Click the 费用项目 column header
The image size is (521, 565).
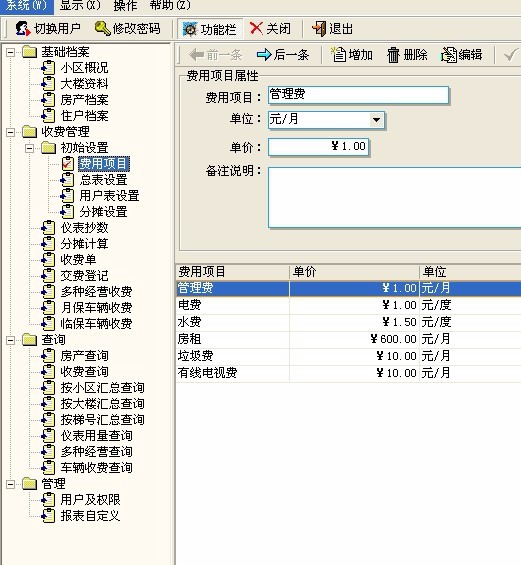tap(233, 272)
